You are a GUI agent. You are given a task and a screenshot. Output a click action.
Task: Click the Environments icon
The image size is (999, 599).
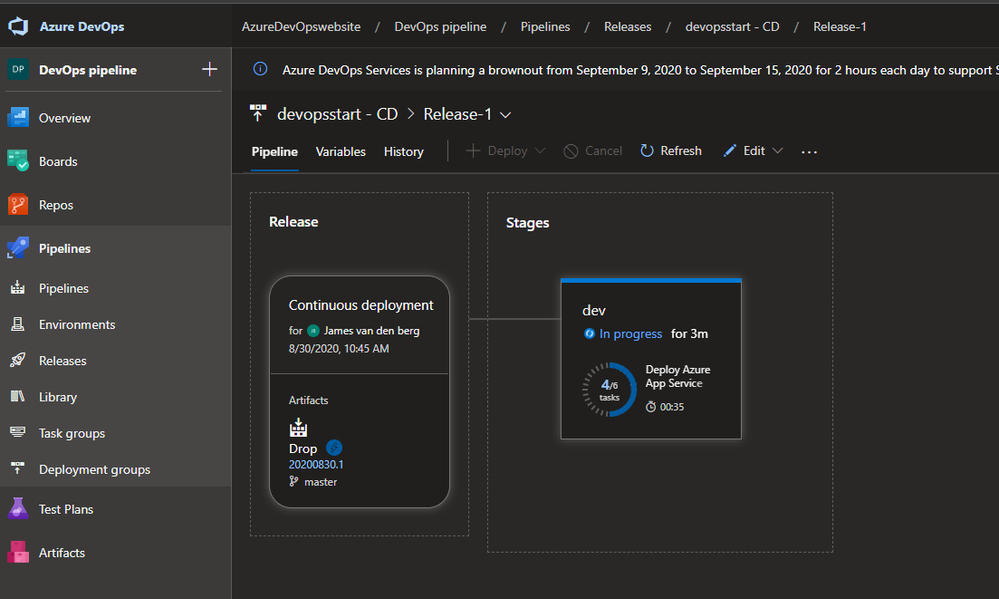click(x=18, y=324)
